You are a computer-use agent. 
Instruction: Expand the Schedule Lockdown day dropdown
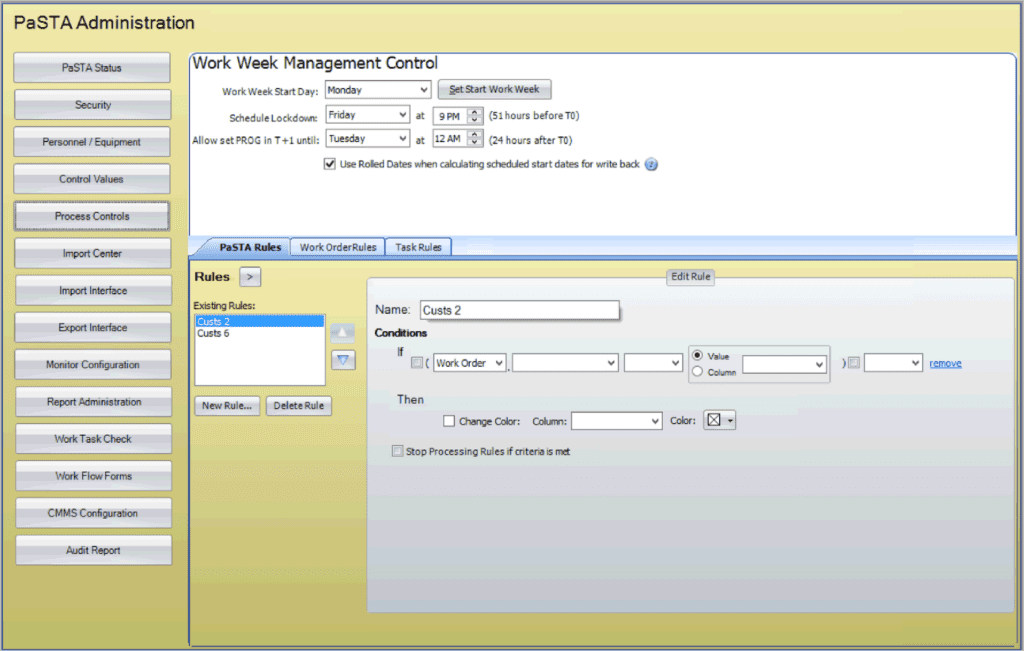click(x=367, y=115)
